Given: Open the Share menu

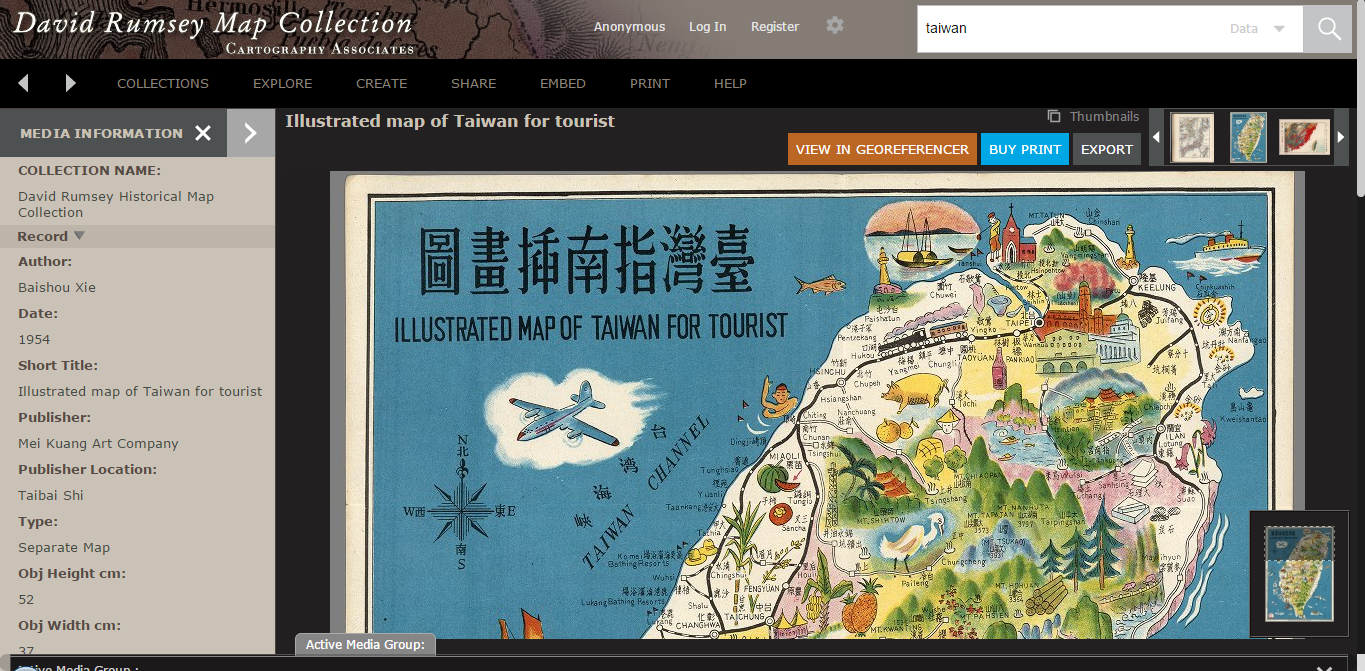Looking at the screenshot, I should click(x=474, y=83).
